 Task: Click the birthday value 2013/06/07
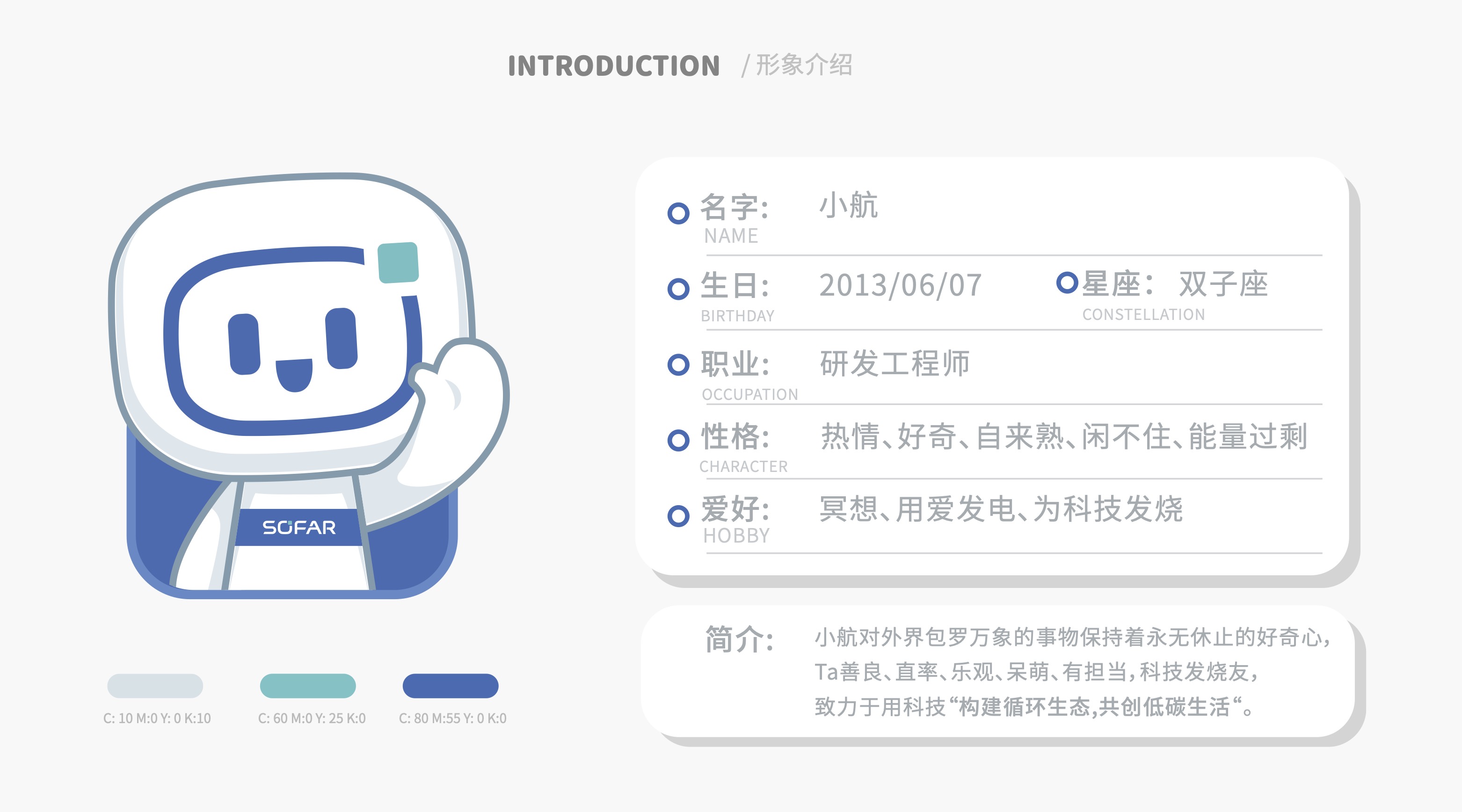click(x=900, y=285)
